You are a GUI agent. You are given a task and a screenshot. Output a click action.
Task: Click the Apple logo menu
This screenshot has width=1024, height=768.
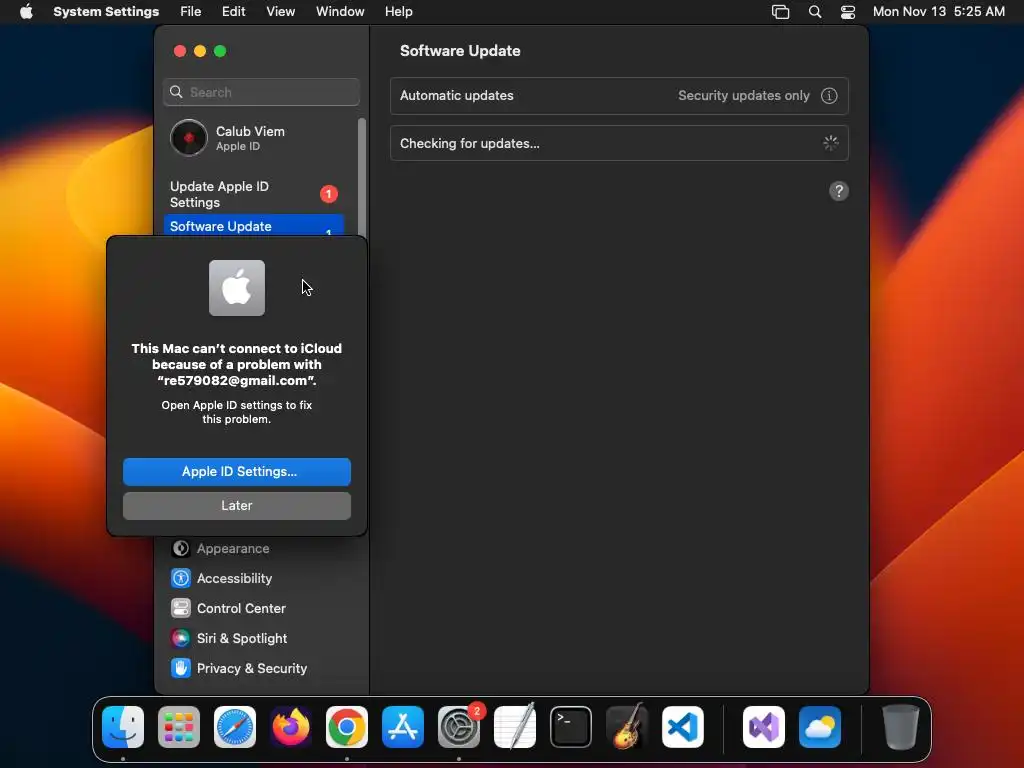pos(26,11)
